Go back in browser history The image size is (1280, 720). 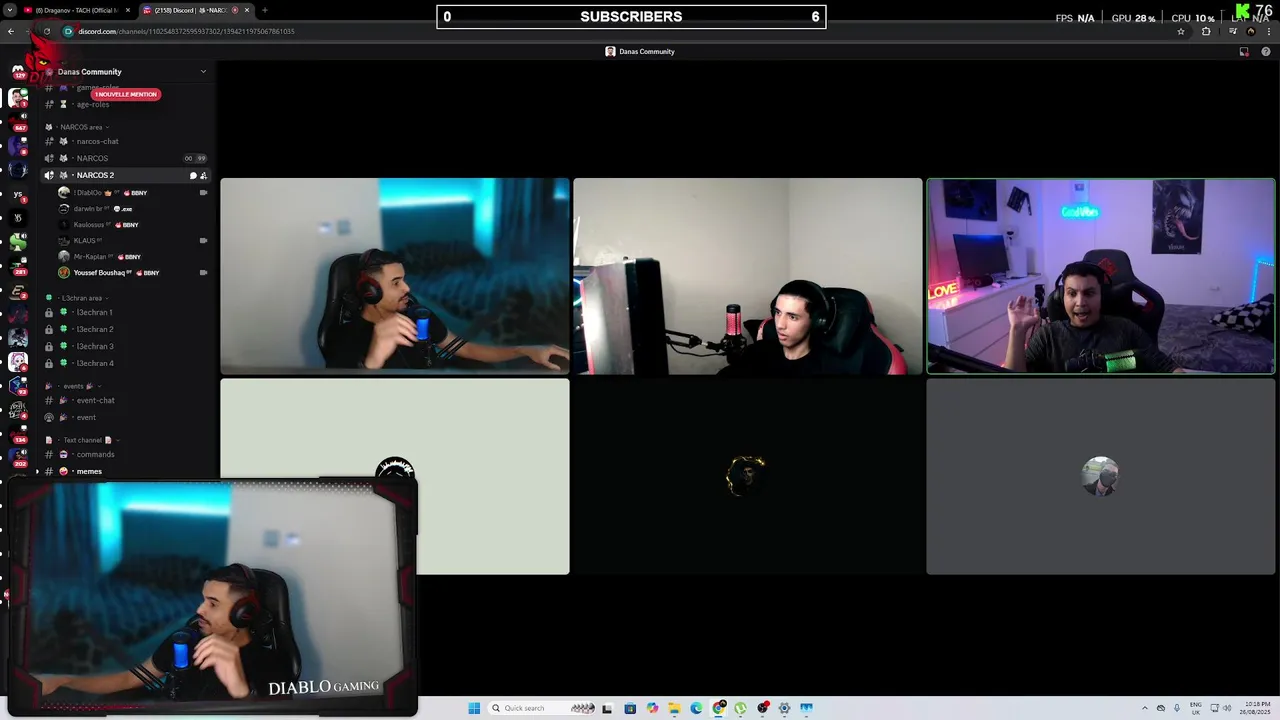(x=11, y=31)
